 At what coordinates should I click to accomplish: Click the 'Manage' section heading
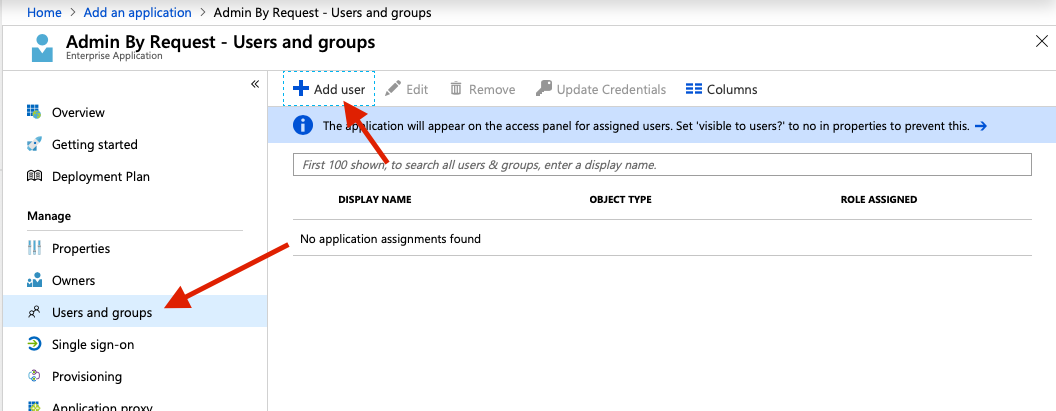click(x=49, y=216)
